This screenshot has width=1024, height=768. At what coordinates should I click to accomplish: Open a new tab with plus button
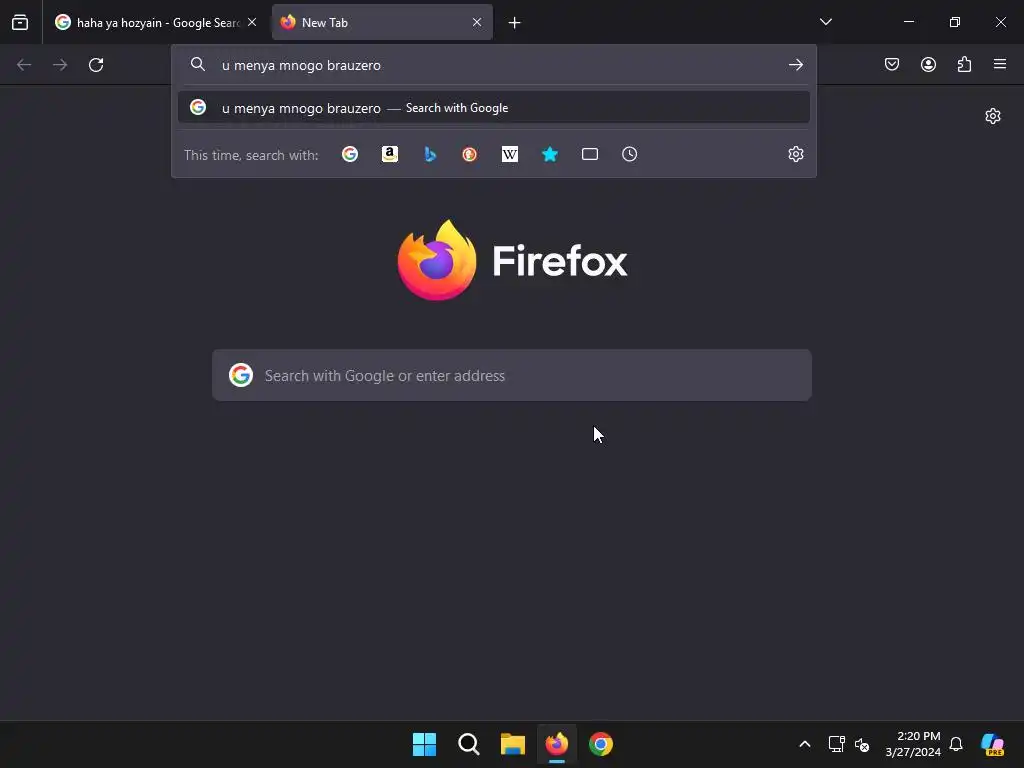[x=515, y=23]
